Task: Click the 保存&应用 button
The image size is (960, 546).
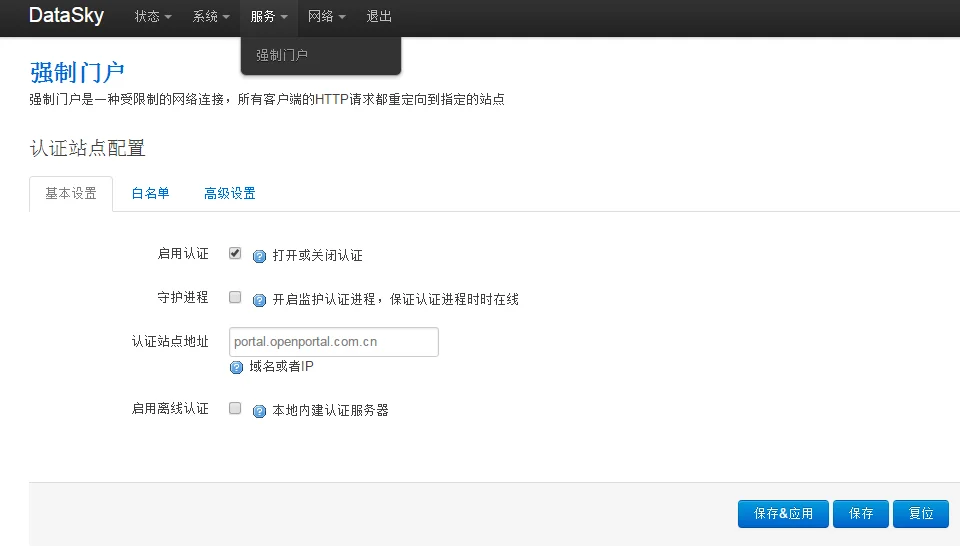Action: pos(783,513)
